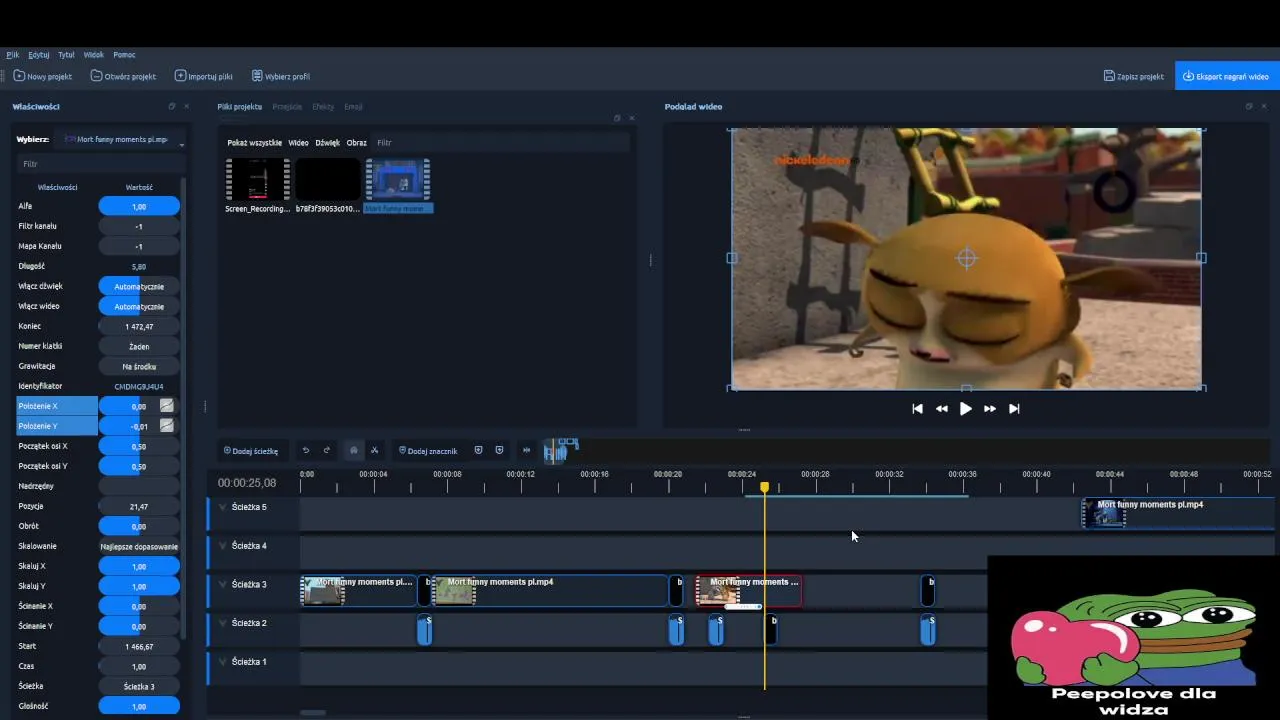
Task: Click the properties Filtr input field
Action: click(x=99, y=164)
